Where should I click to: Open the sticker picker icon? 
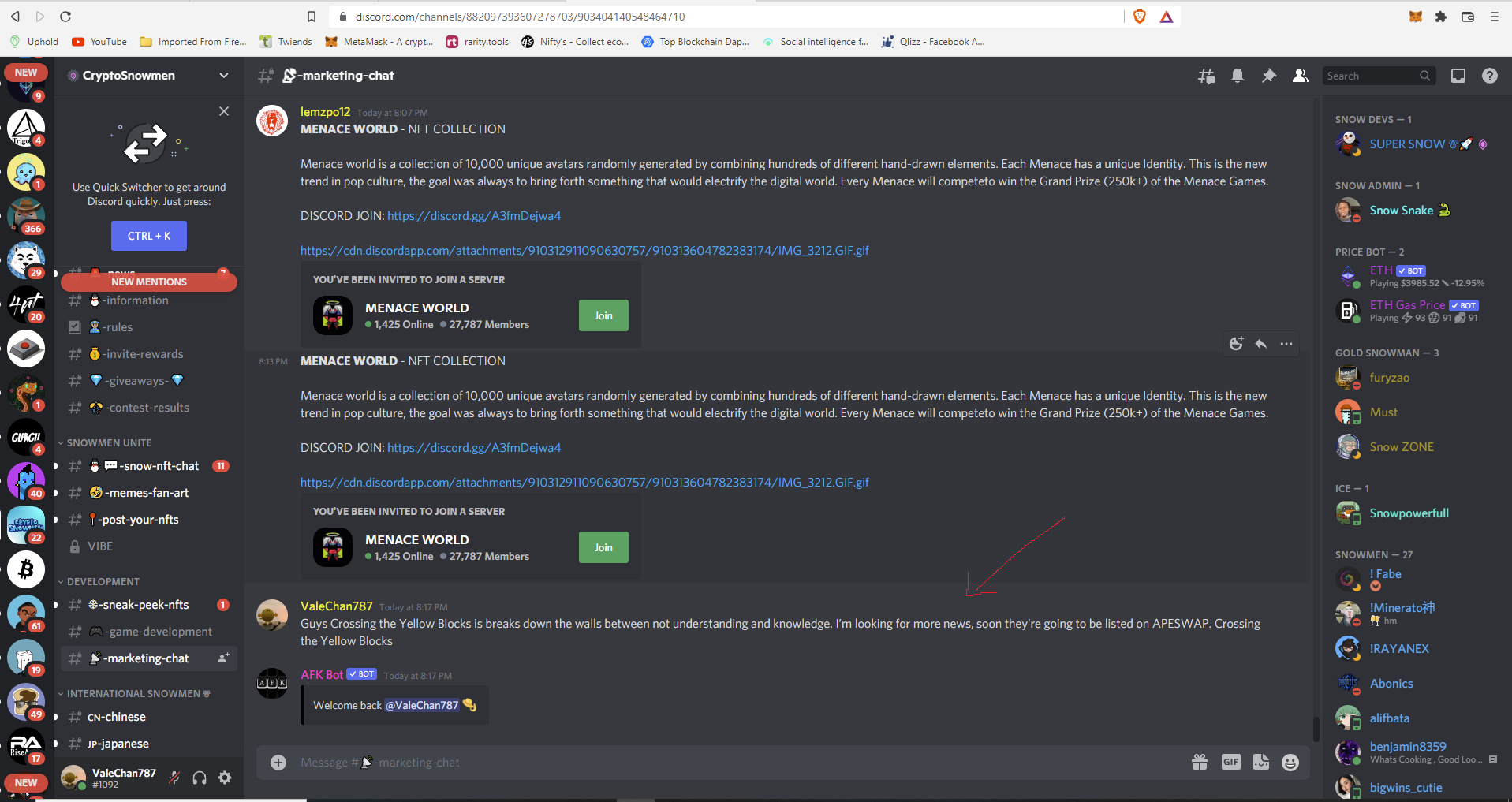(x=1261, y=763)
